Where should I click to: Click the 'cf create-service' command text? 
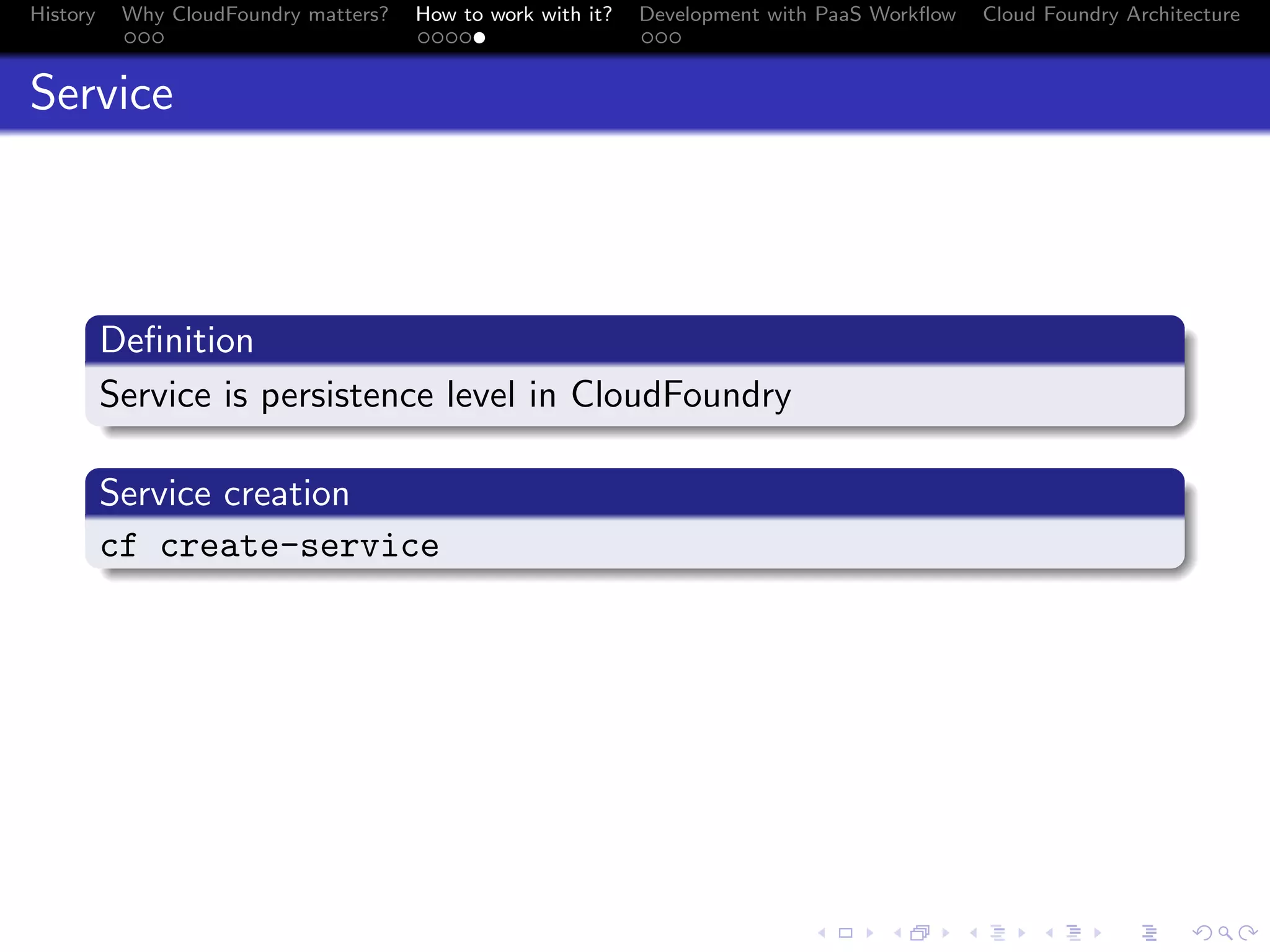point(270,546)
